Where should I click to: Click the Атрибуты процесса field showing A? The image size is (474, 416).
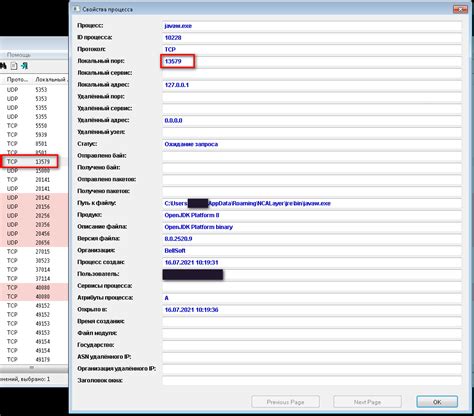click(312, 298)
